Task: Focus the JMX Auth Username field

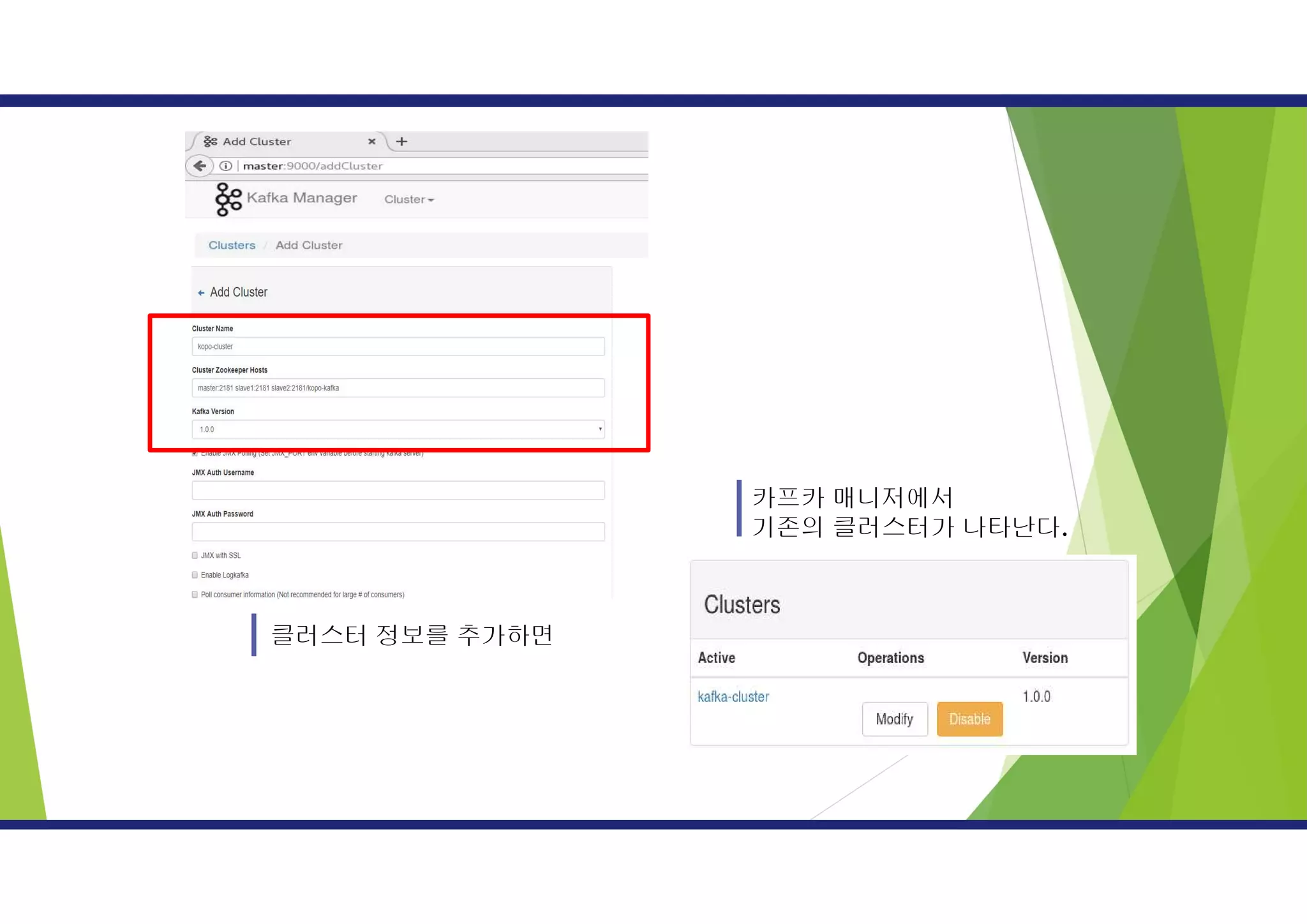Action: tap(397, 490)
